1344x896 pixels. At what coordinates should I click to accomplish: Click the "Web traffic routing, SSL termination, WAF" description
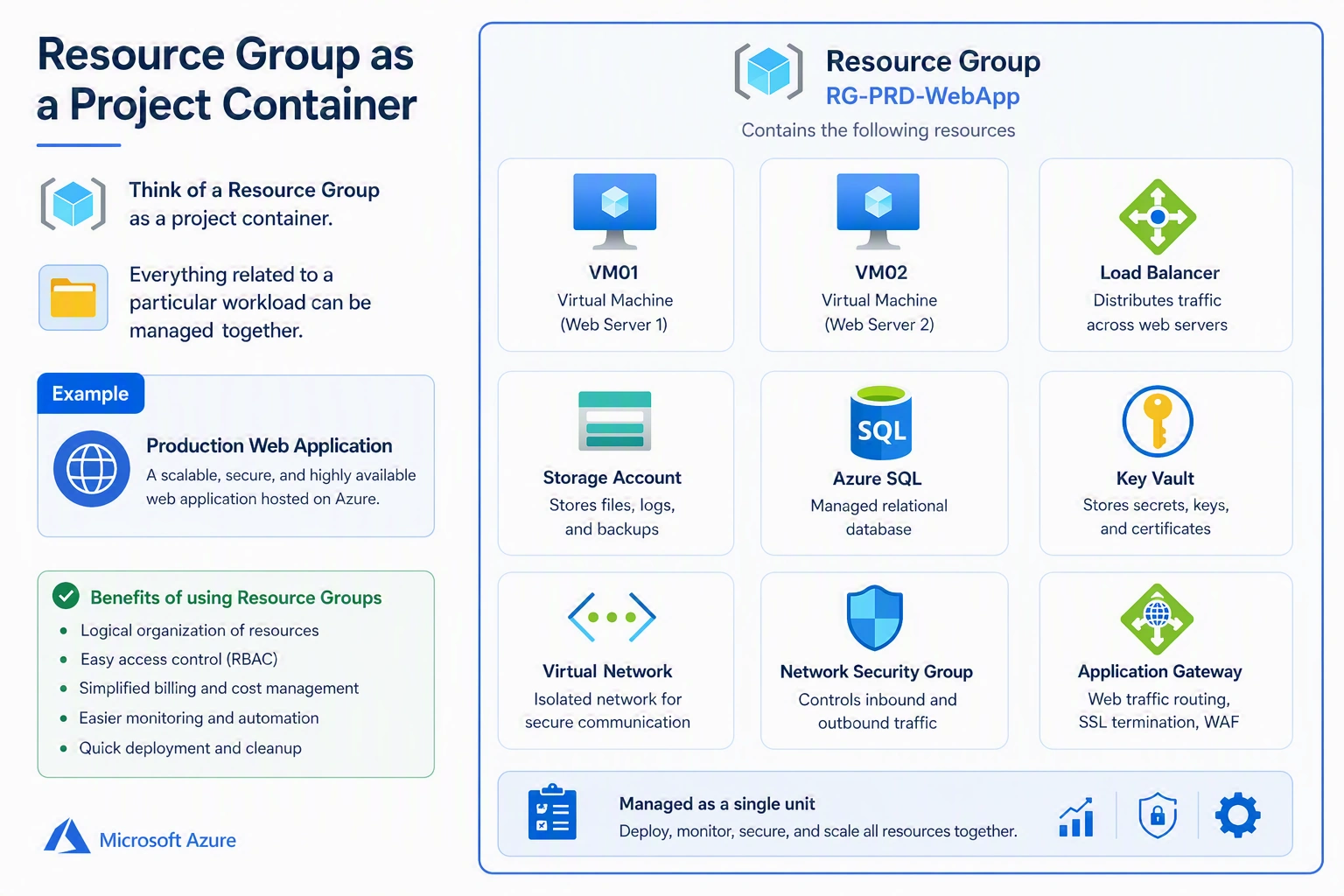click(x=1158, y=710)
